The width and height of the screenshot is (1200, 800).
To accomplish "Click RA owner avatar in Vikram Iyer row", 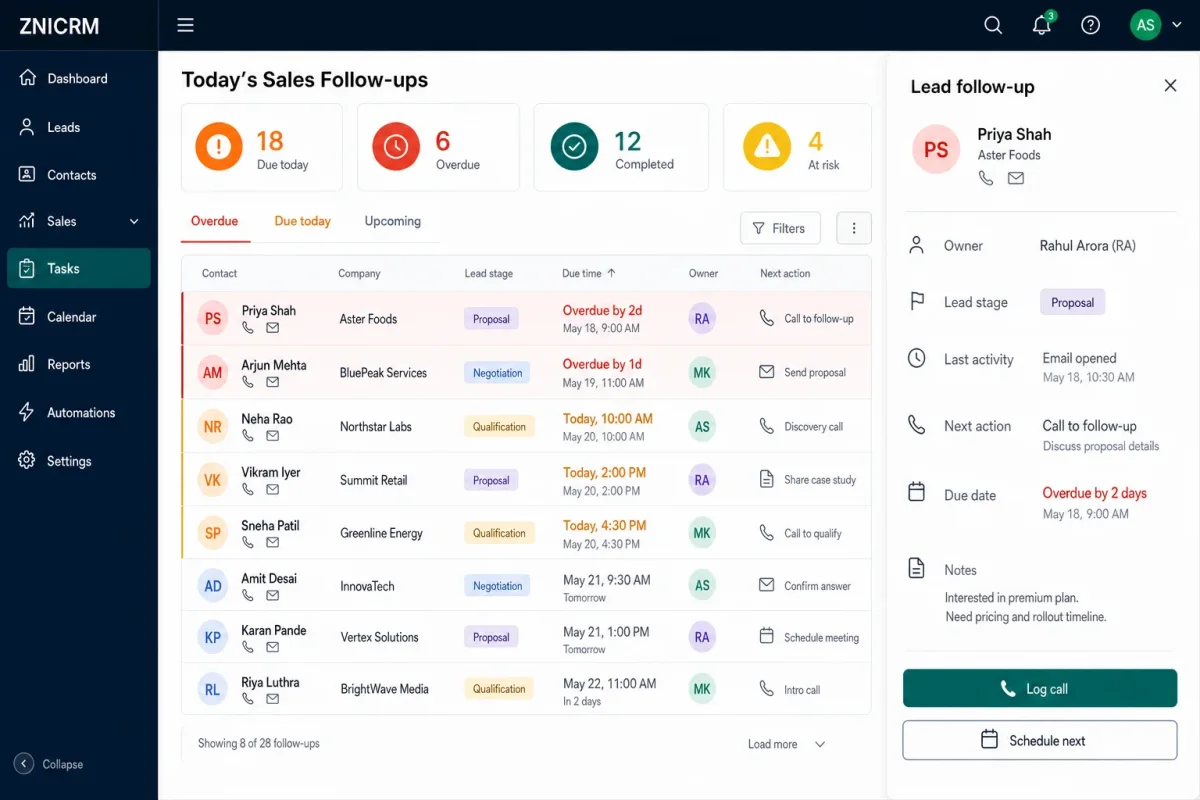I will [702, 480].
